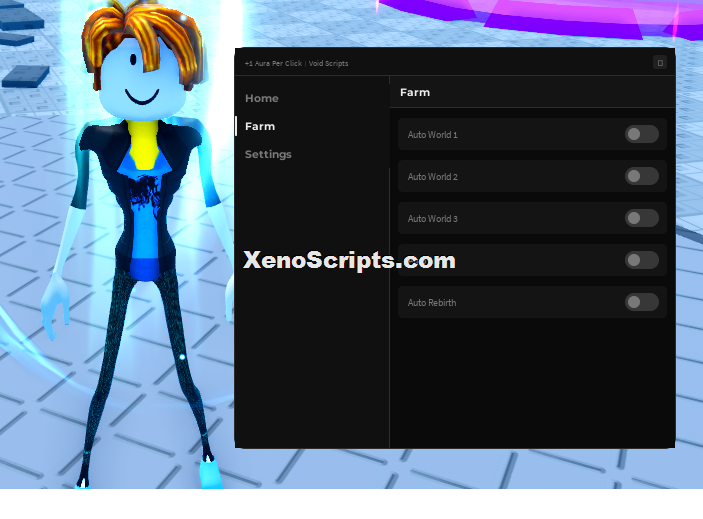Flip the unlabeled toggle above Auto Rebirth

[x=642, y=260]
